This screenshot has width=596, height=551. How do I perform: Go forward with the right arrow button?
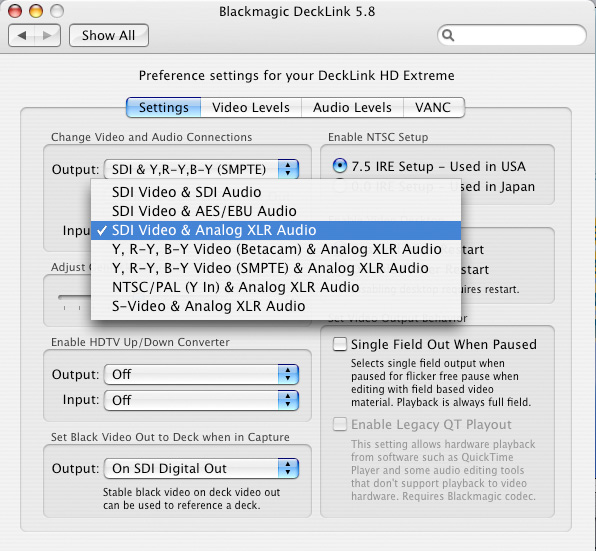click(48, 35)
